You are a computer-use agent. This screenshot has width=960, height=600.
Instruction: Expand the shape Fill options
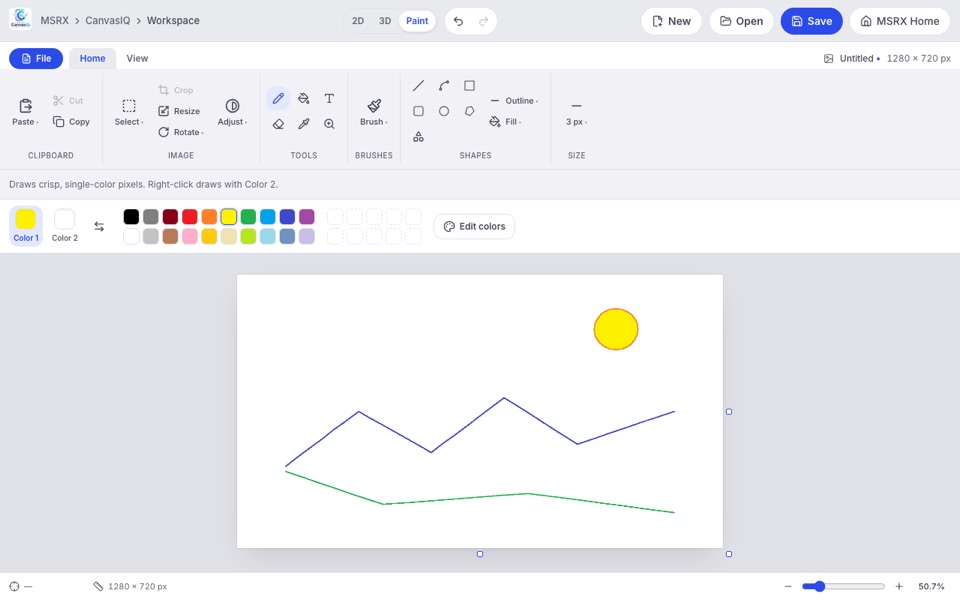pyautogui.click(x=505, y=122)
